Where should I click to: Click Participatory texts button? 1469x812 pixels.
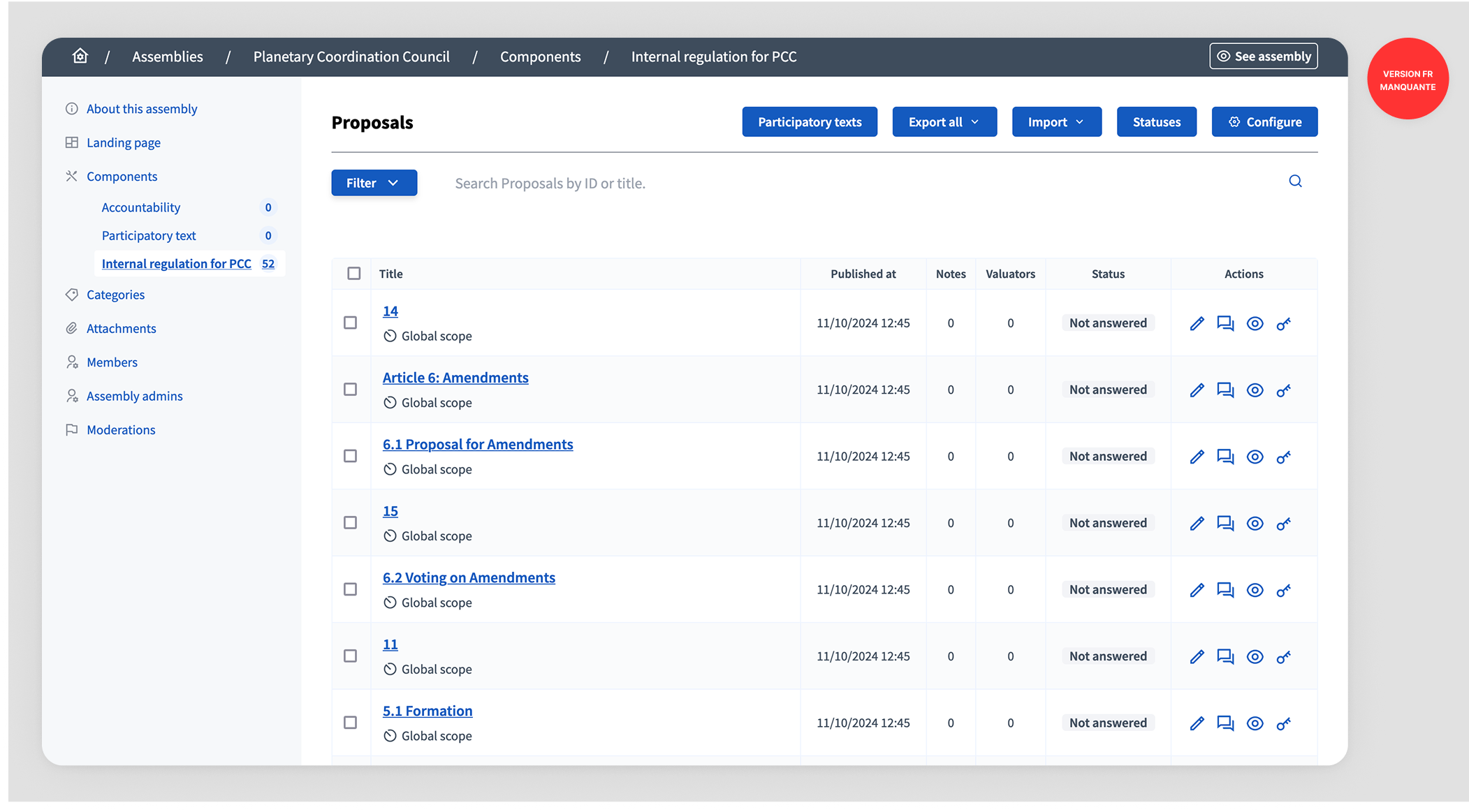[810, 122]
